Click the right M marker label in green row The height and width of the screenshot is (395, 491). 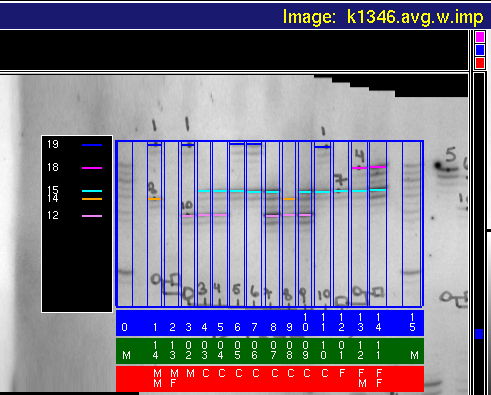click(x=414, y=355)
